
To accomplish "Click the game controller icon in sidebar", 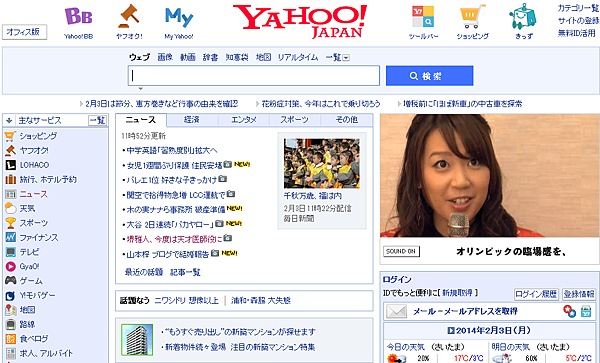I will [10, 281].
